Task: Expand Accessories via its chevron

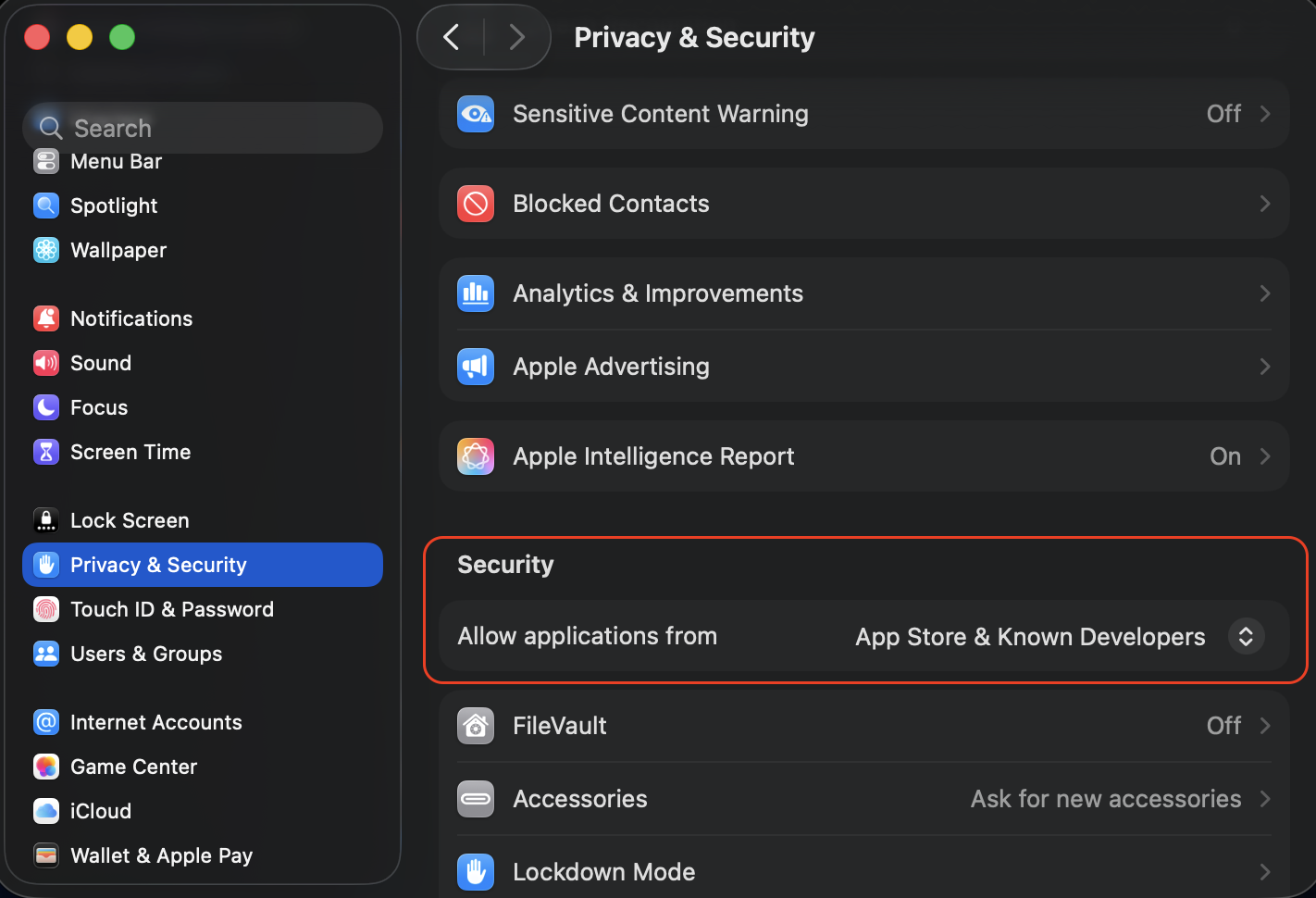Action: click(x=1265, y=799)
